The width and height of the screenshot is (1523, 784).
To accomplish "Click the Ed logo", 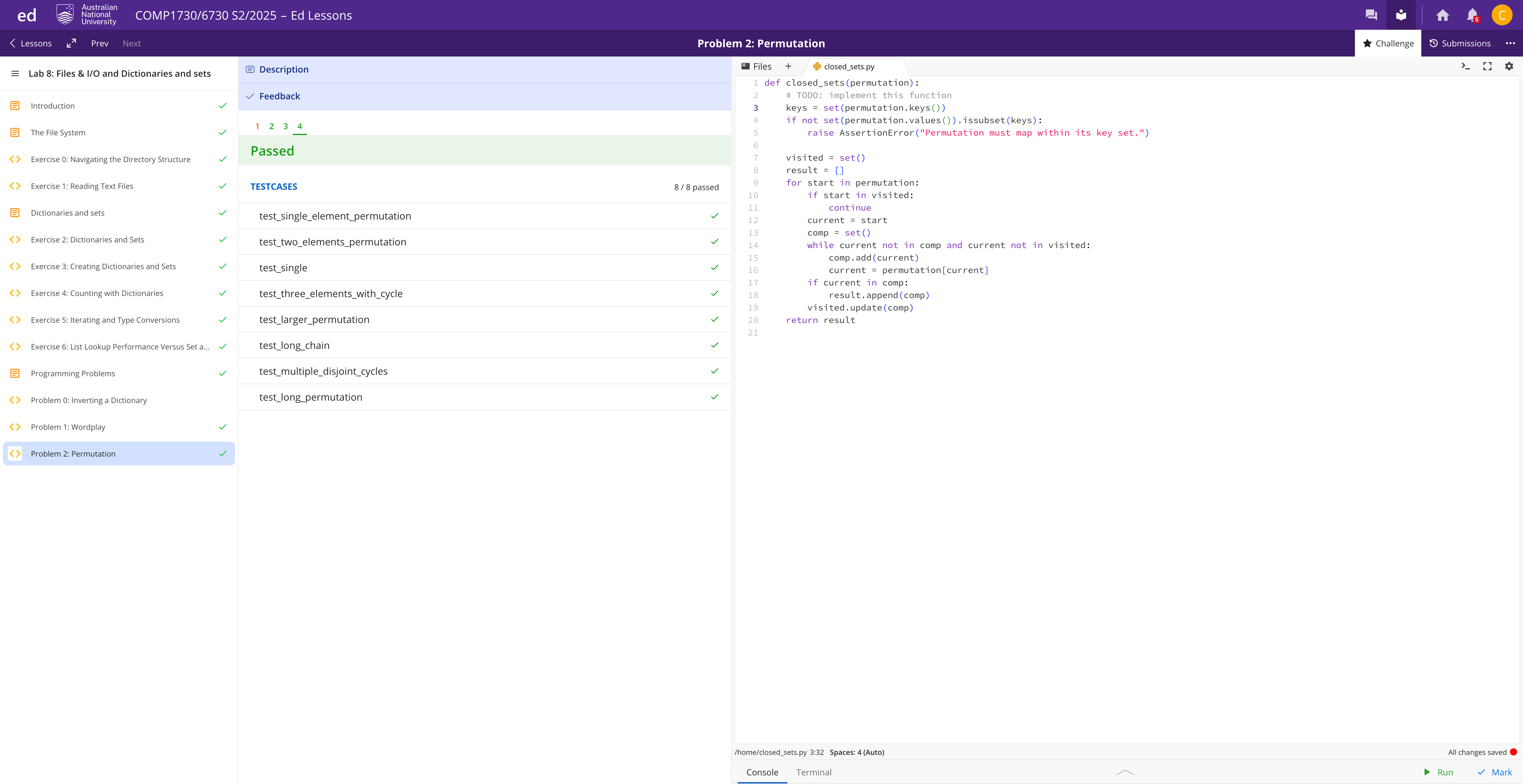I will (26, 15).
